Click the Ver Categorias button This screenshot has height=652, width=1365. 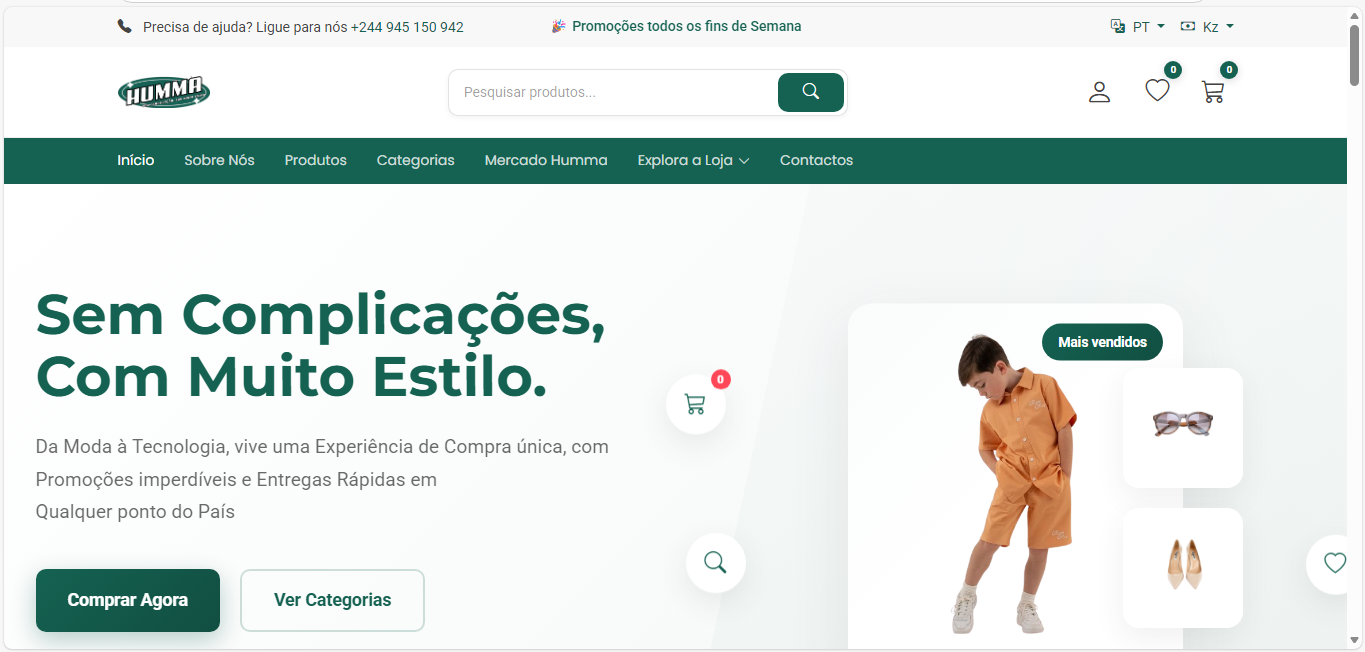click(332, 600)
